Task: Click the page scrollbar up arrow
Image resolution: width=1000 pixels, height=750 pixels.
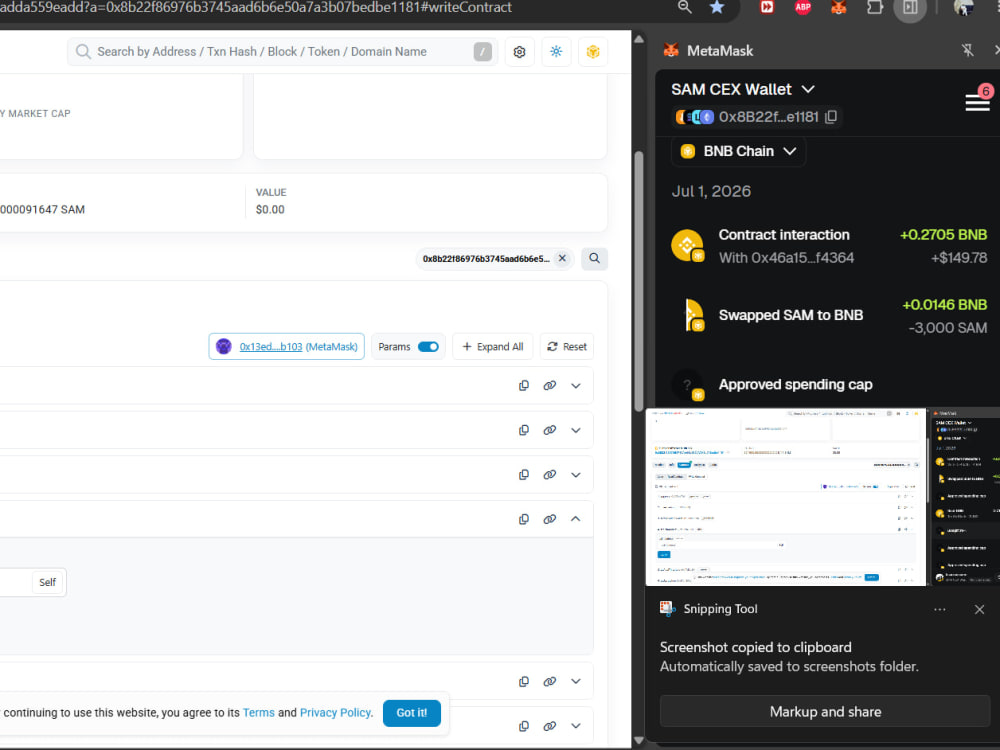Action: coord(638,39)
